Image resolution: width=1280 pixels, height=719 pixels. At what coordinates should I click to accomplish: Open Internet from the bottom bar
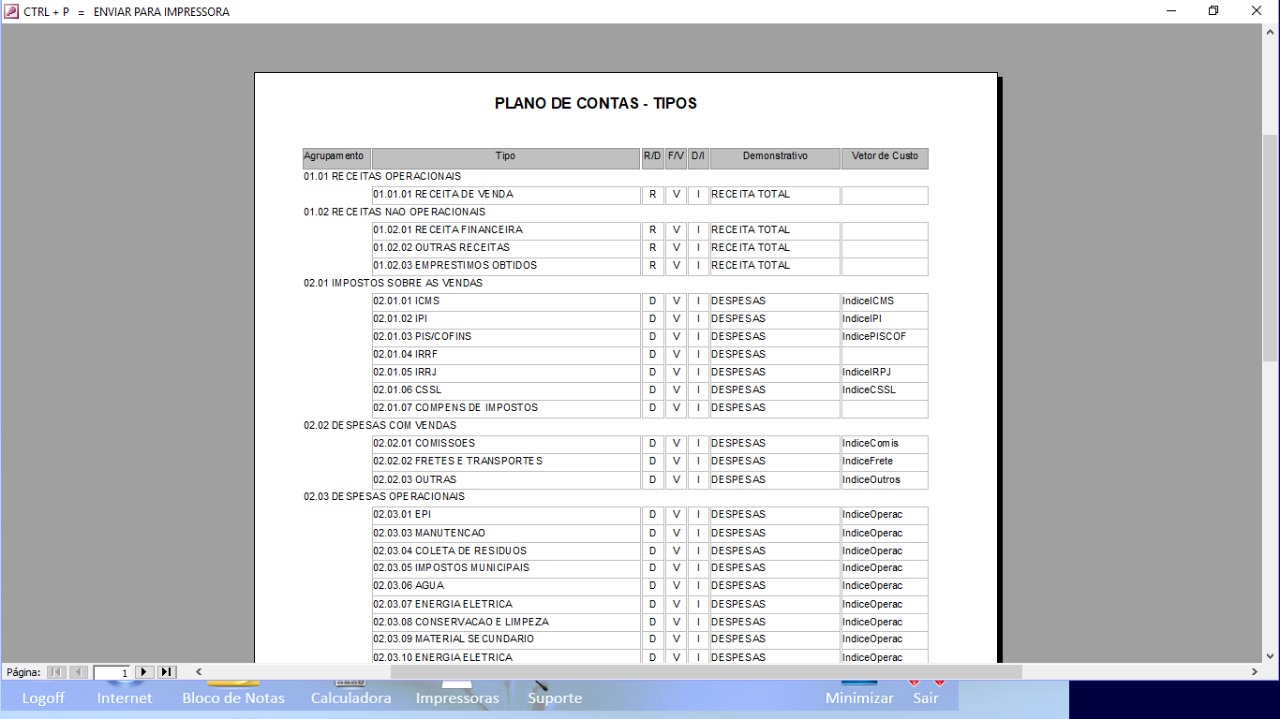(x=125, y=698)
